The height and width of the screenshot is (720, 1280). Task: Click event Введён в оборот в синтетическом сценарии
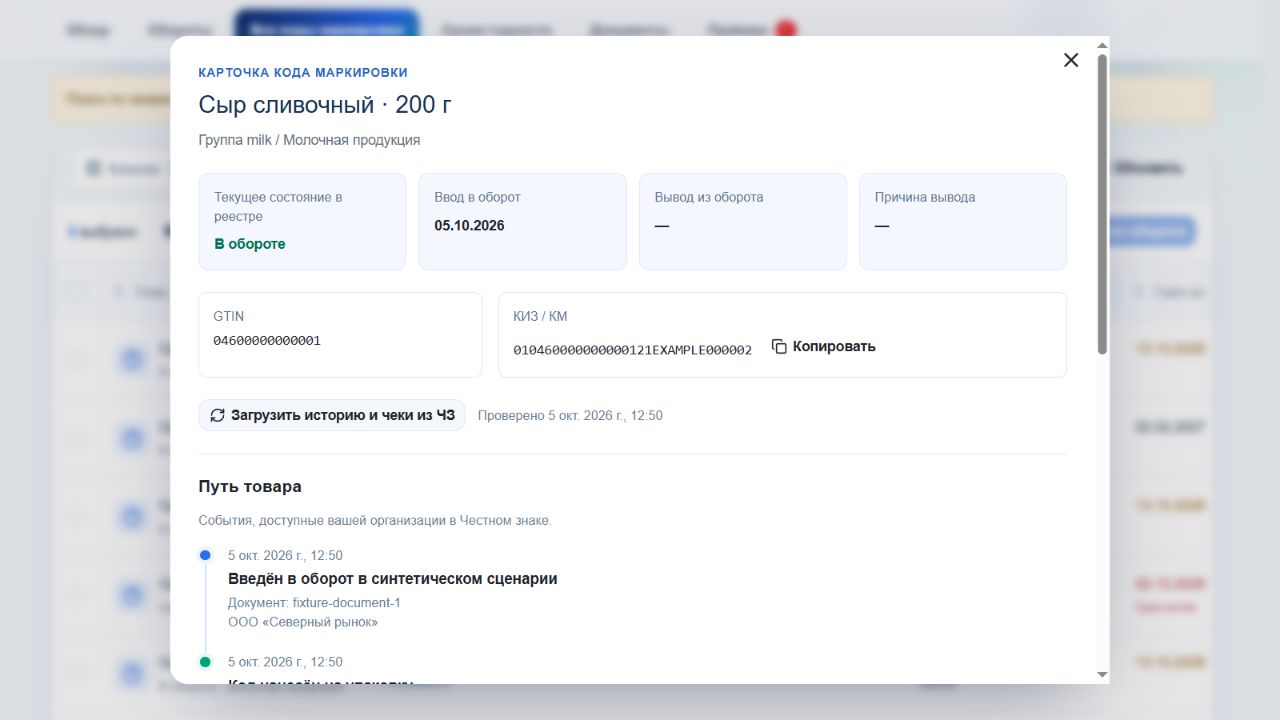393,579
